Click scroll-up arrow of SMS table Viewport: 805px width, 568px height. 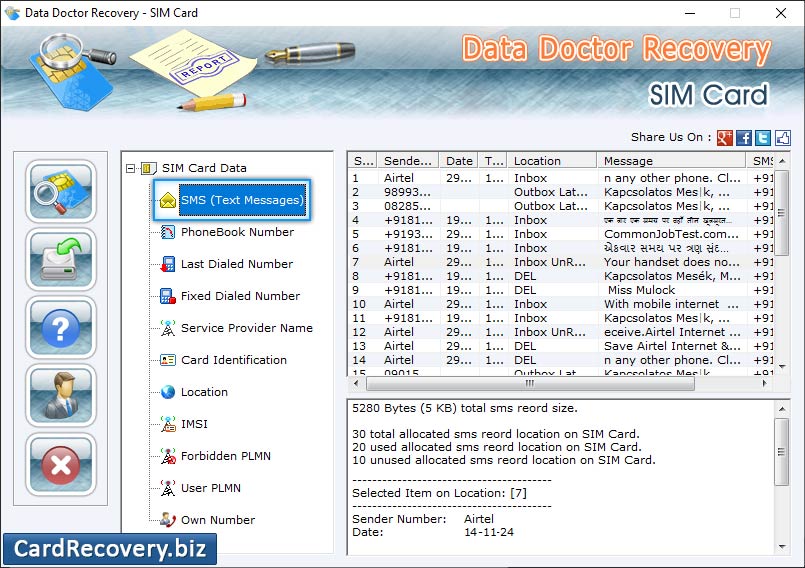(x=782, y=161)
